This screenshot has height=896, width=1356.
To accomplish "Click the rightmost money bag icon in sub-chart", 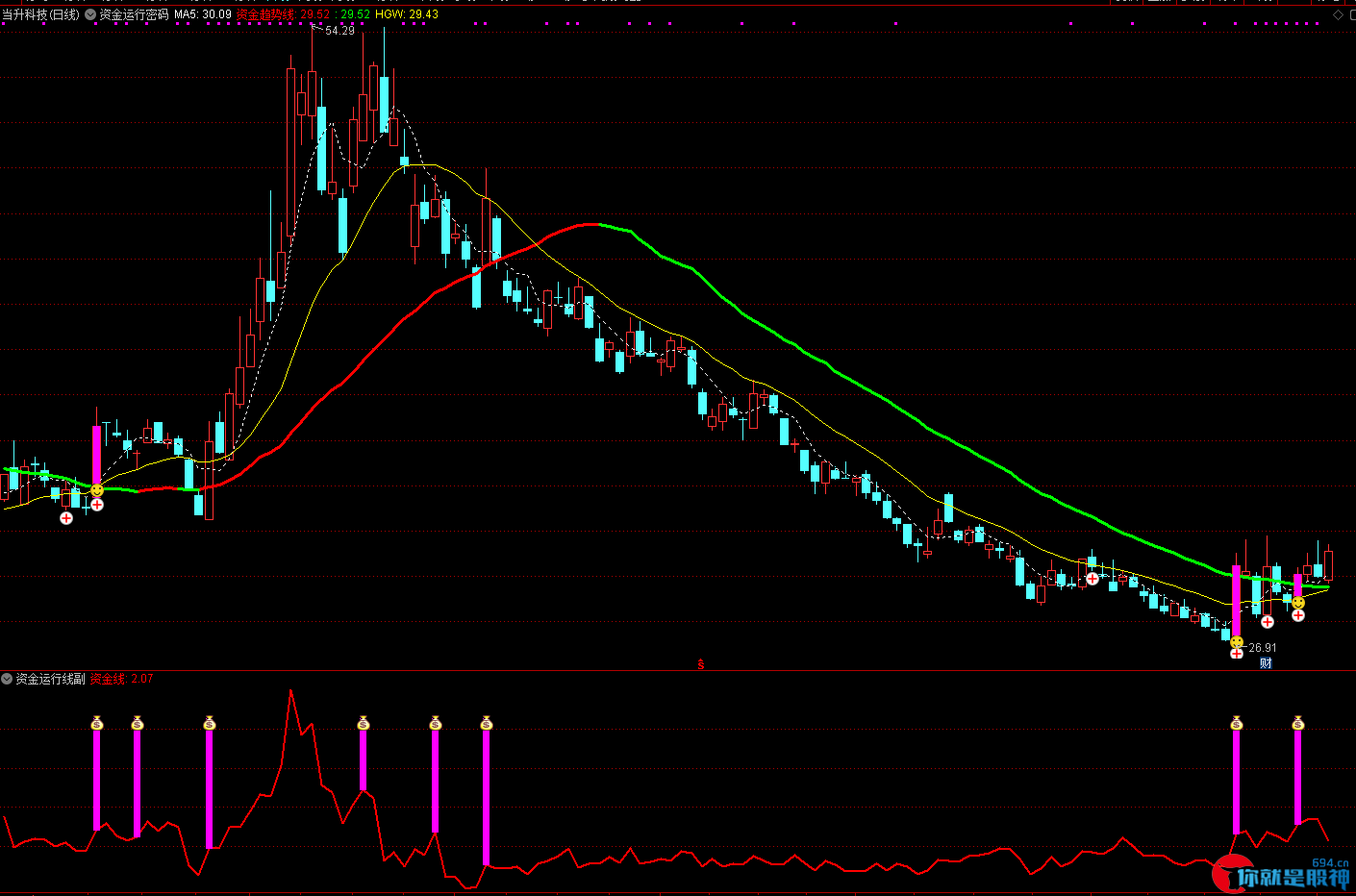I will tap(1297, 723).
